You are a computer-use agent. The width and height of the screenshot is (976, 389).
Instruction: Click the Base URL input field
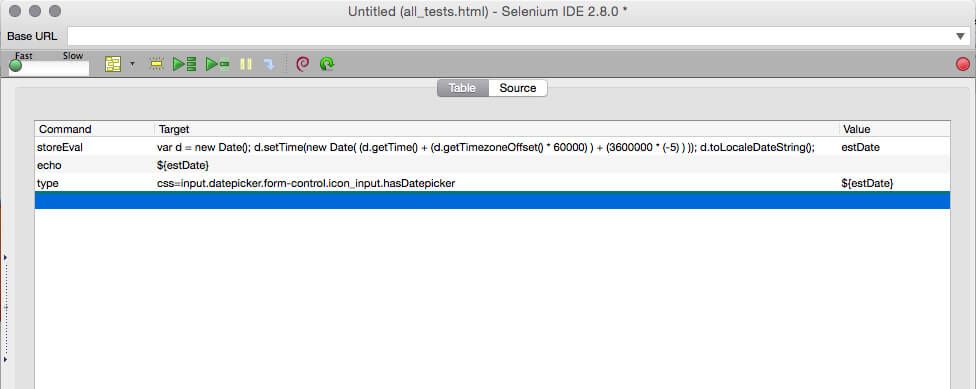510,36
